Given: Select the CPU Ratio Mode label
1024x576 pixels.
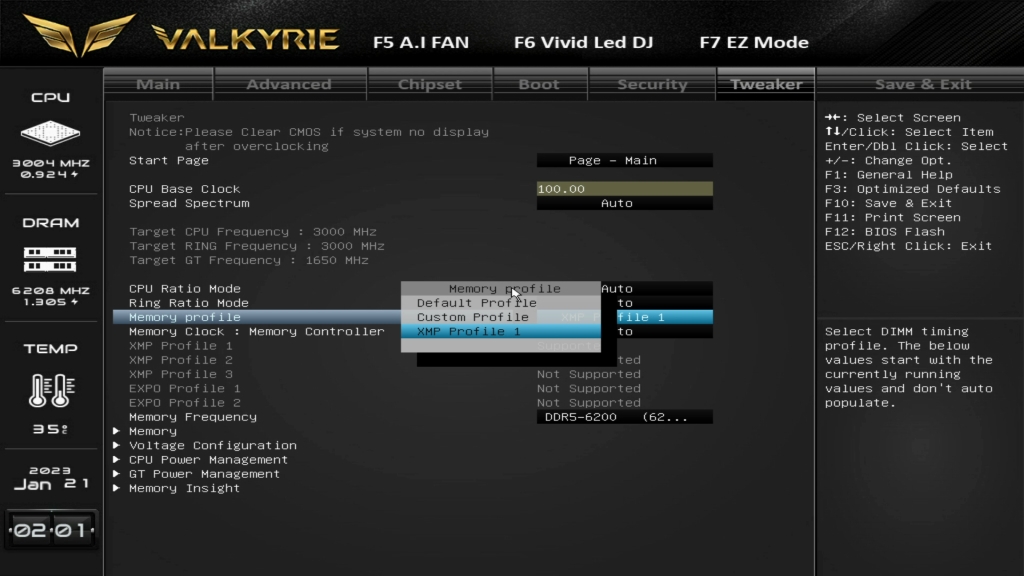Looking at the screenshot, I should (x=185, y=289).
